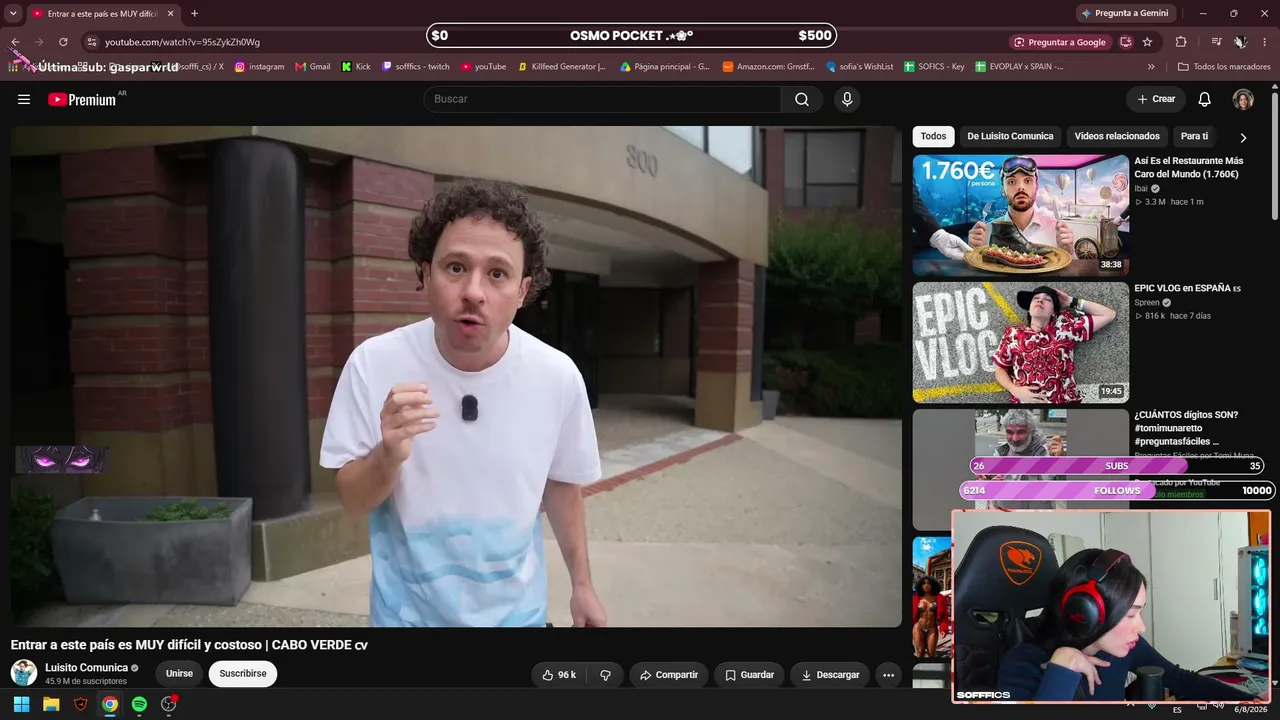This screenshot has height=720, width=1280.
Task: Show more filter chips with the right arrow
Action: (1243, 137)
